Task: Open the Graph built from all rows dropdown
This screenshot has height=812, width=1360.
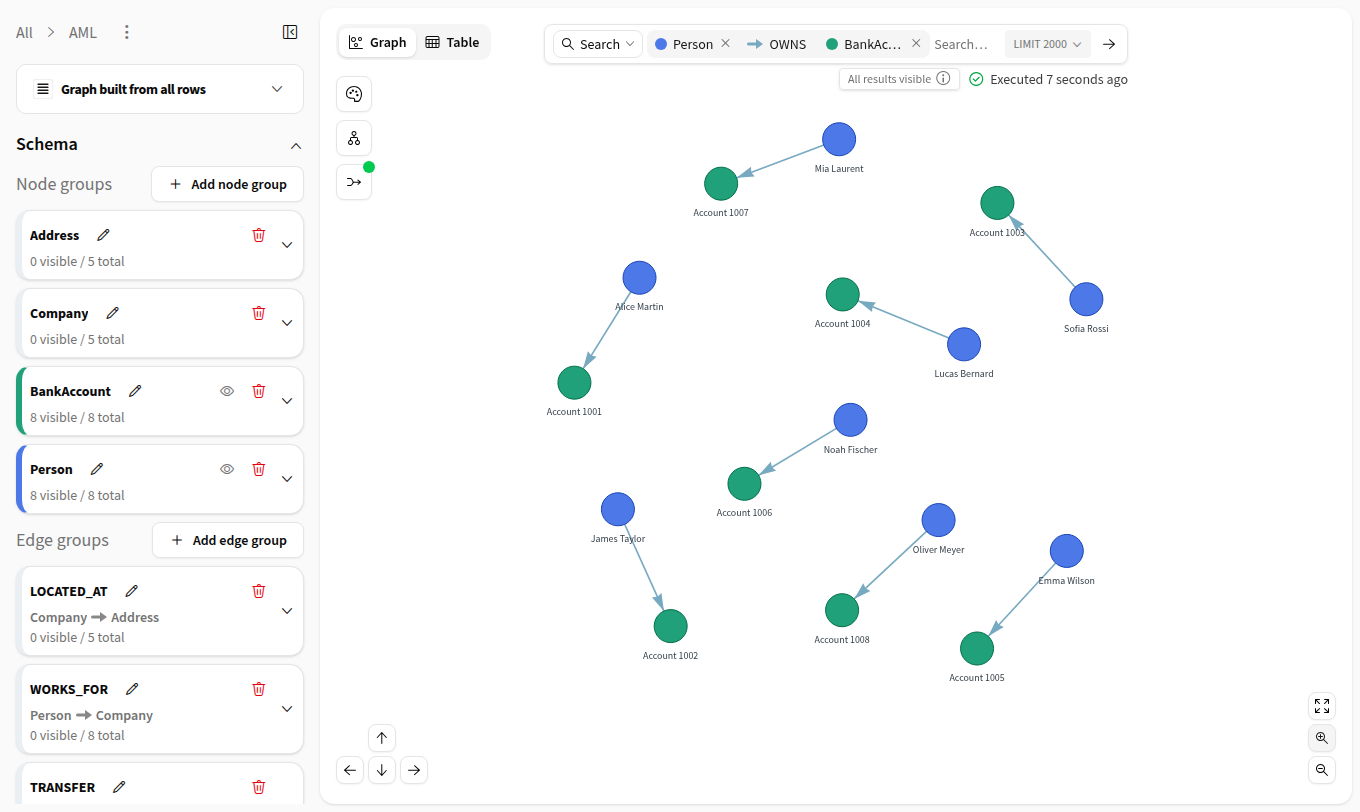Action: pyautogui.click(x=160, y=89)
